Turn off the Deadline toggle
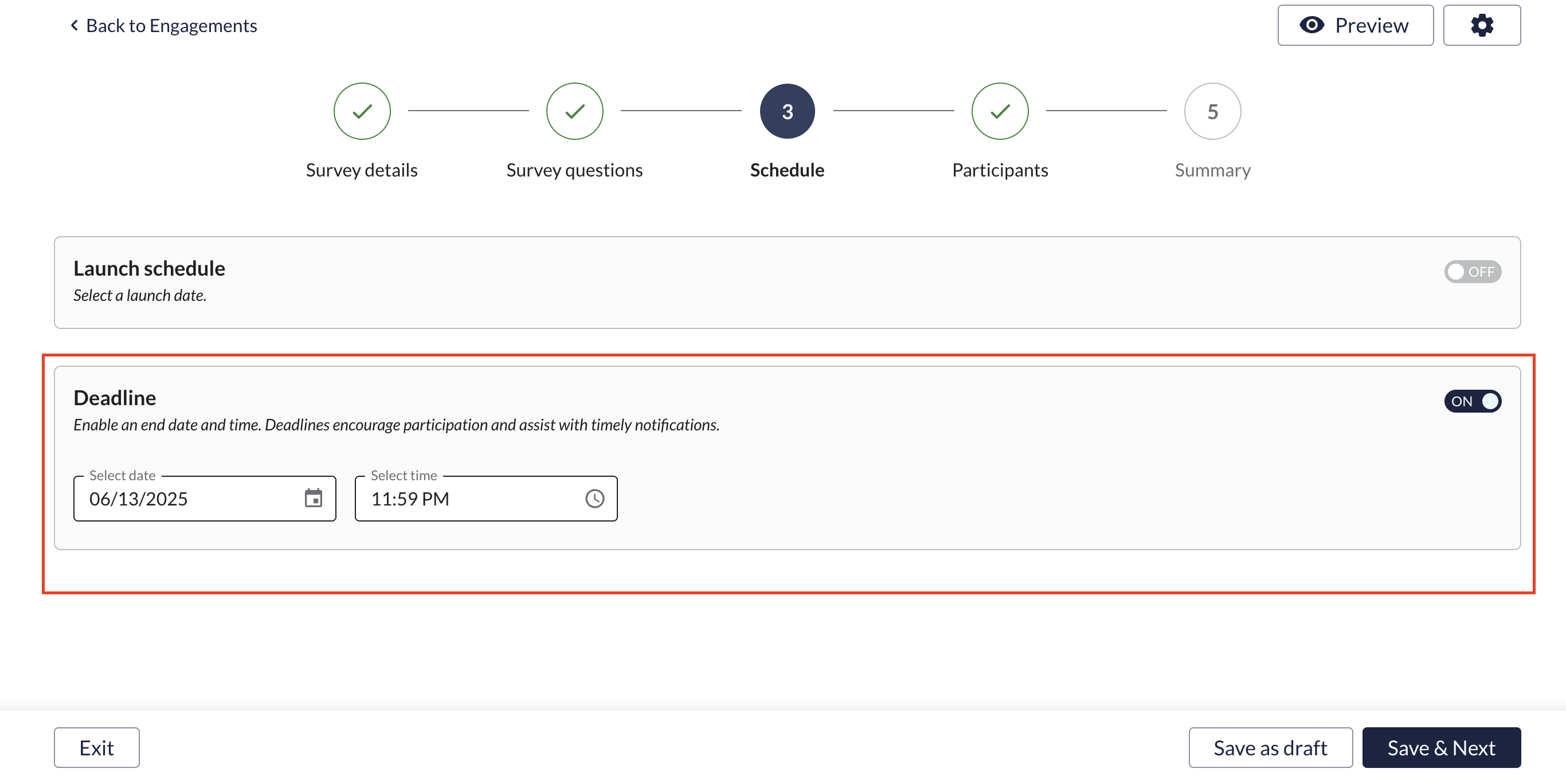The height and width of the screenshot is (784, 1566). 1473,401
